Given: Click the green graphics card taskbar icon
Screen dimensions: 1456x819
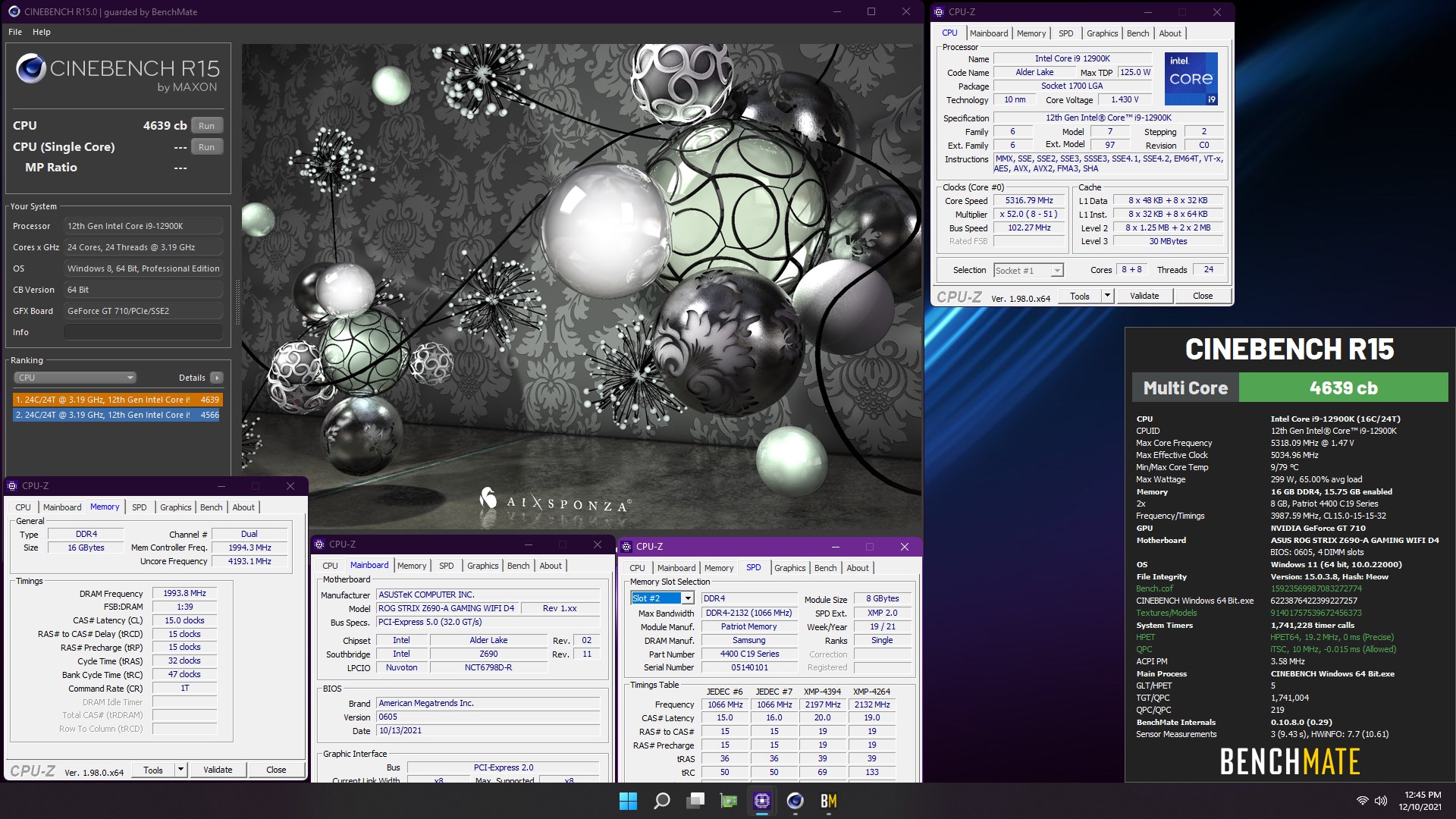Looking at the screenshot, I should 729,801.
